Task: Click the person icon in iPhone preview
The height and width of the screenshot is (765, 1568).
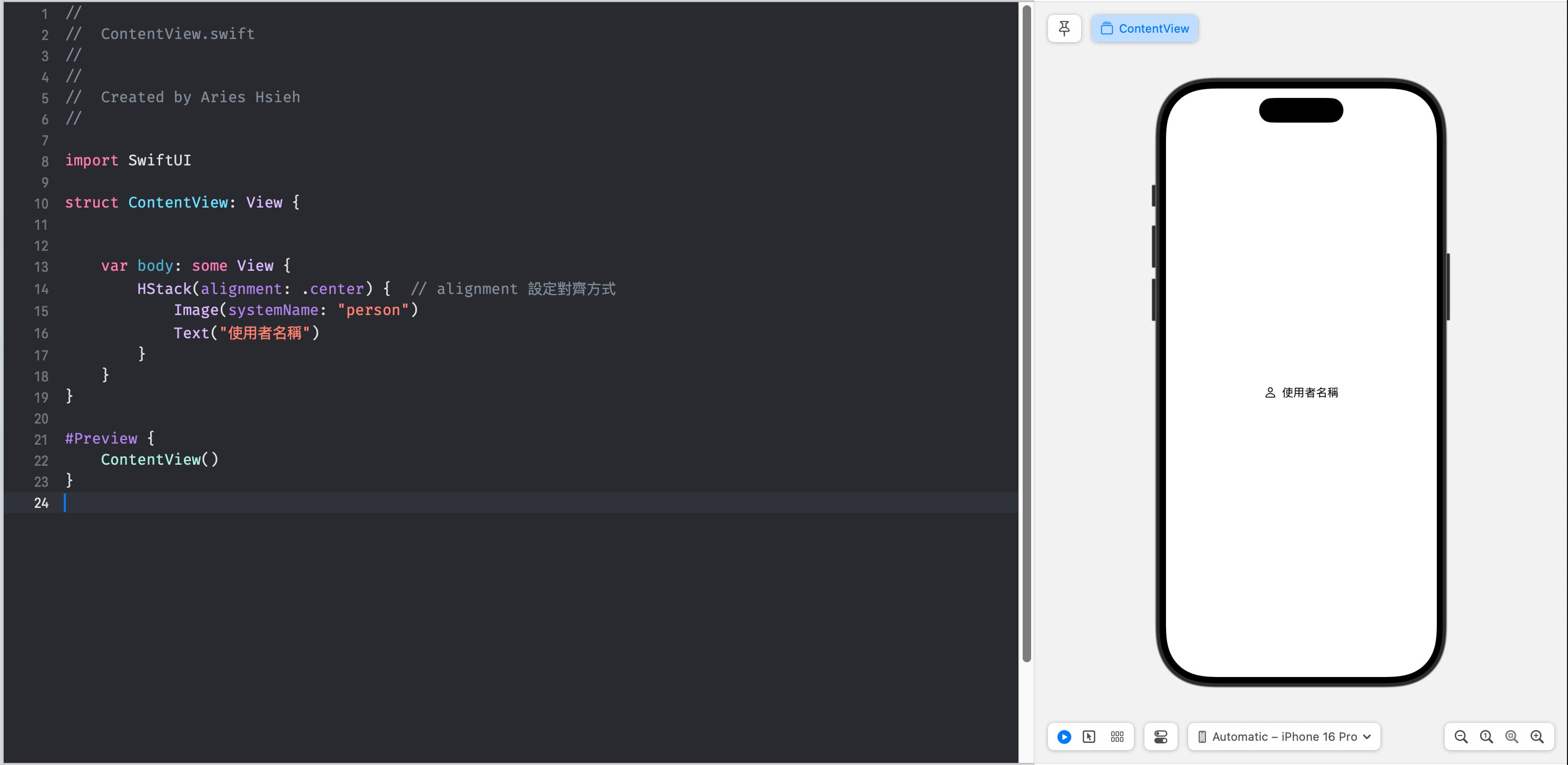Action: pos(1270,393)
